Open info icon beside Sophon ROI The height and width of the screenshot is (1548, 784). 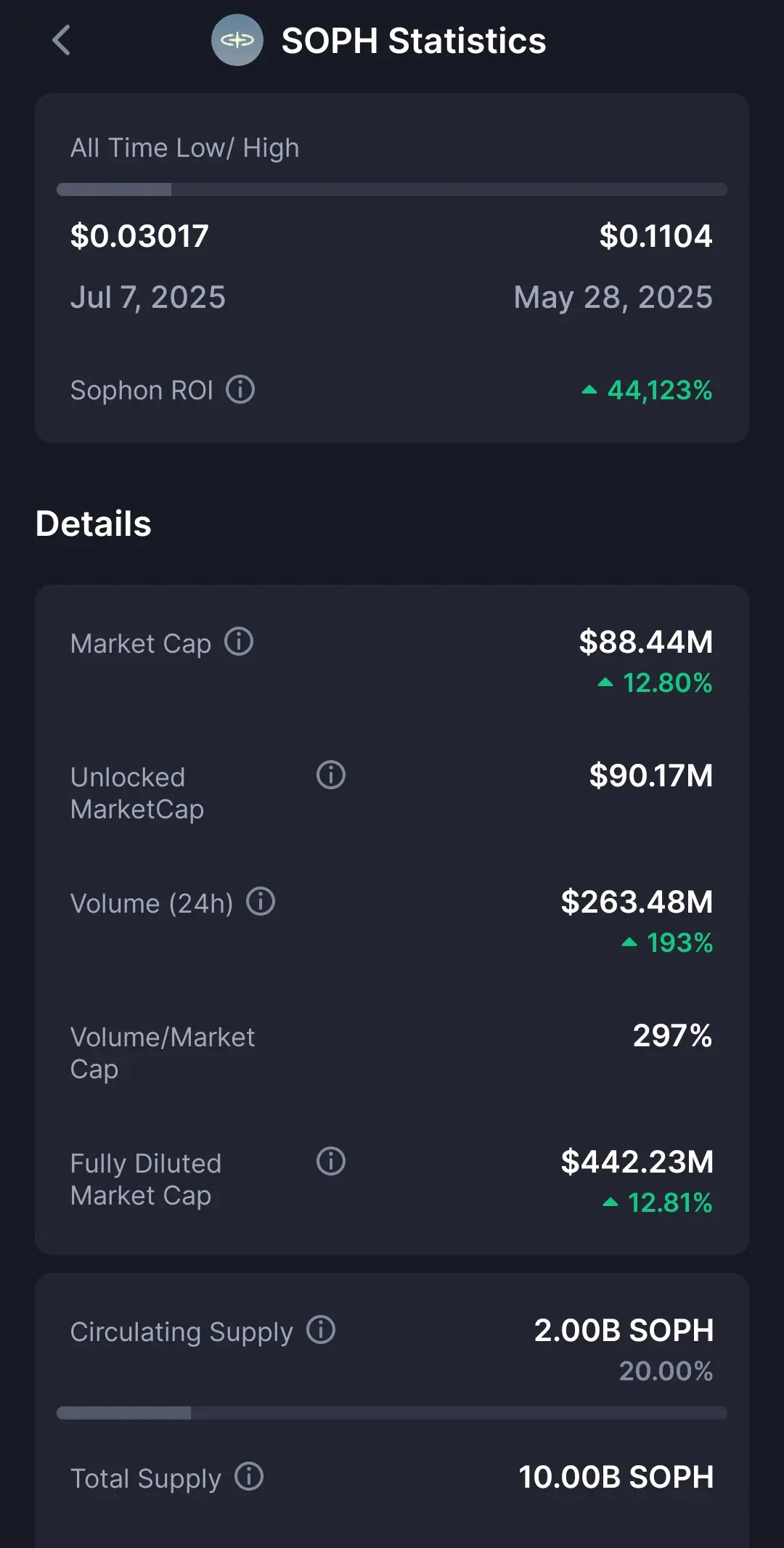click(240, 390)
